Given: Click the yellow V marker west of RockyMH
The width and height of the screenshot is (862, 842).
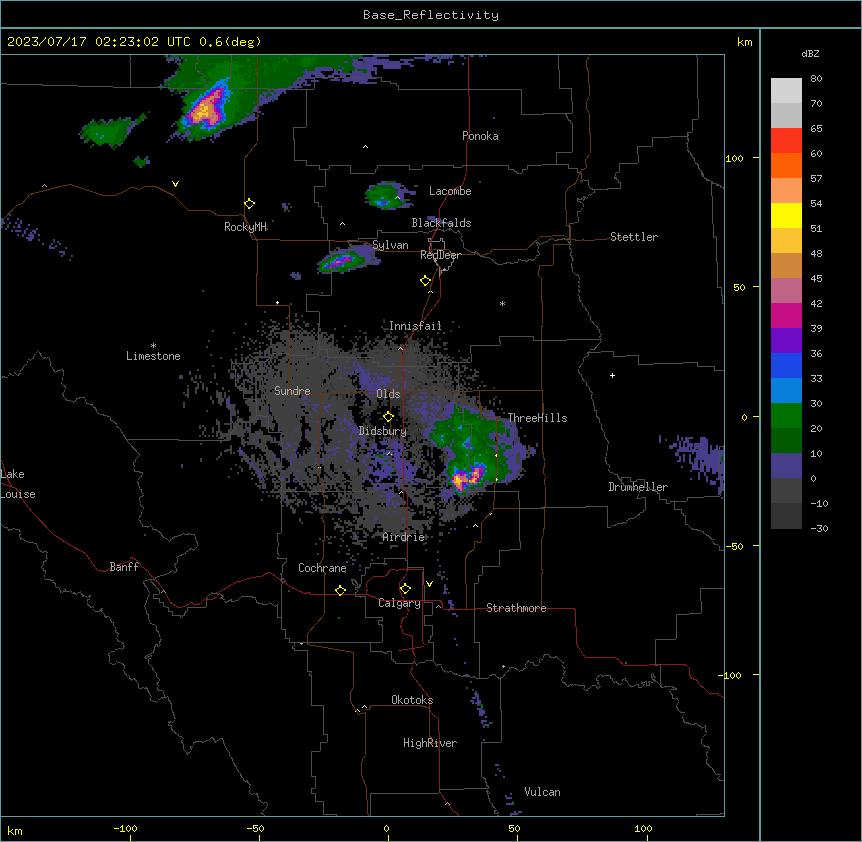Looking at the screenshot, I should pyautogui.click(x=175, y=184).
